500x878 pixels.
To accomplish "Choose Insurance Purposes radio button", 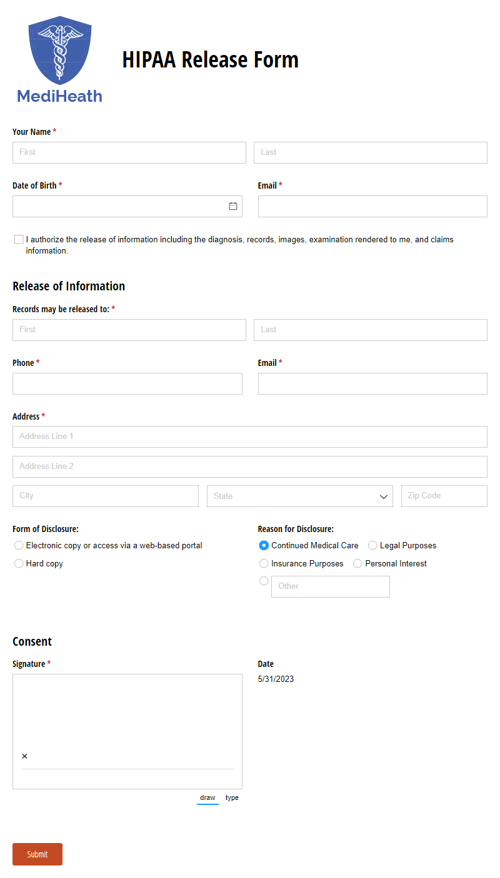I will (x=264, y=563).
